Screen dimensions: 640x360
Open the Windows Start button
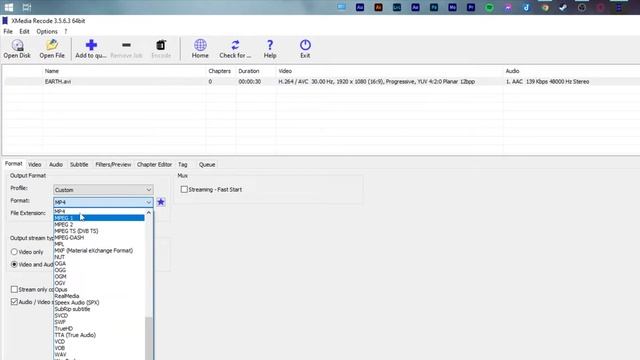[x=9, y=7]
